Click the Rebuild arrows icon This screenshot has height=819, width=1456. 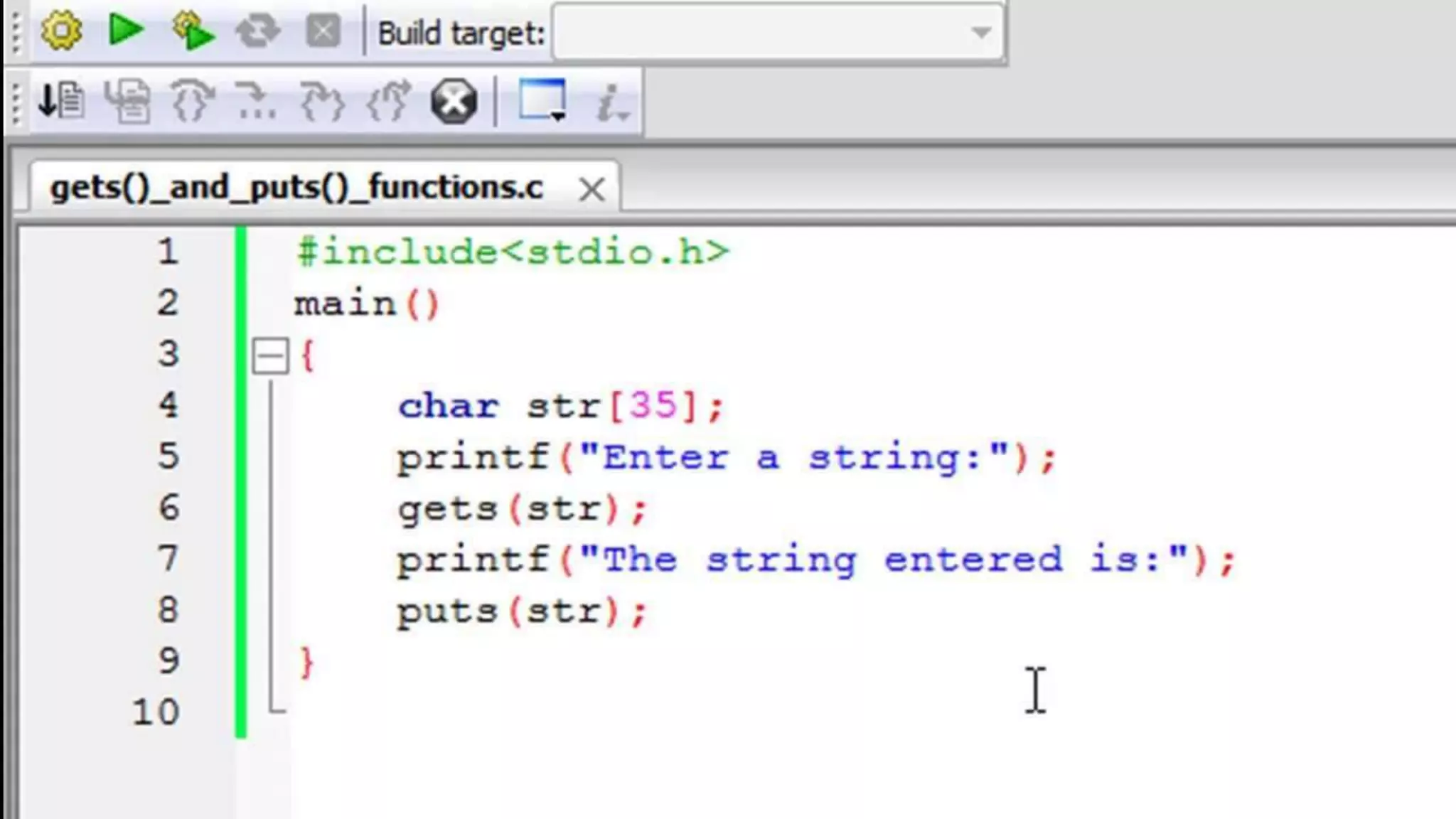257,31
